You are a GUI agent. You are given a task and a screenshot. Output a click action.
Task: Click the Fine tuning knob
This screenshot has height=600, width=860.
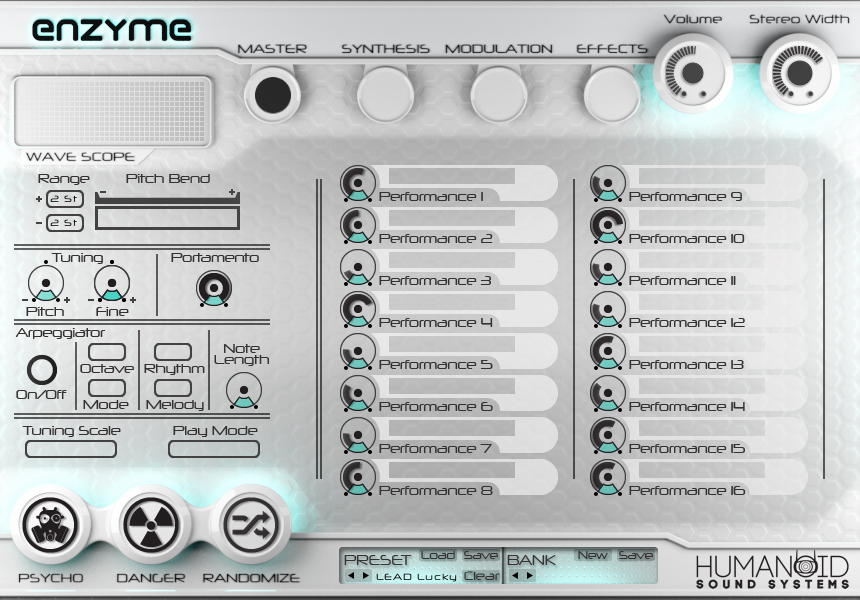pos(112,284)
